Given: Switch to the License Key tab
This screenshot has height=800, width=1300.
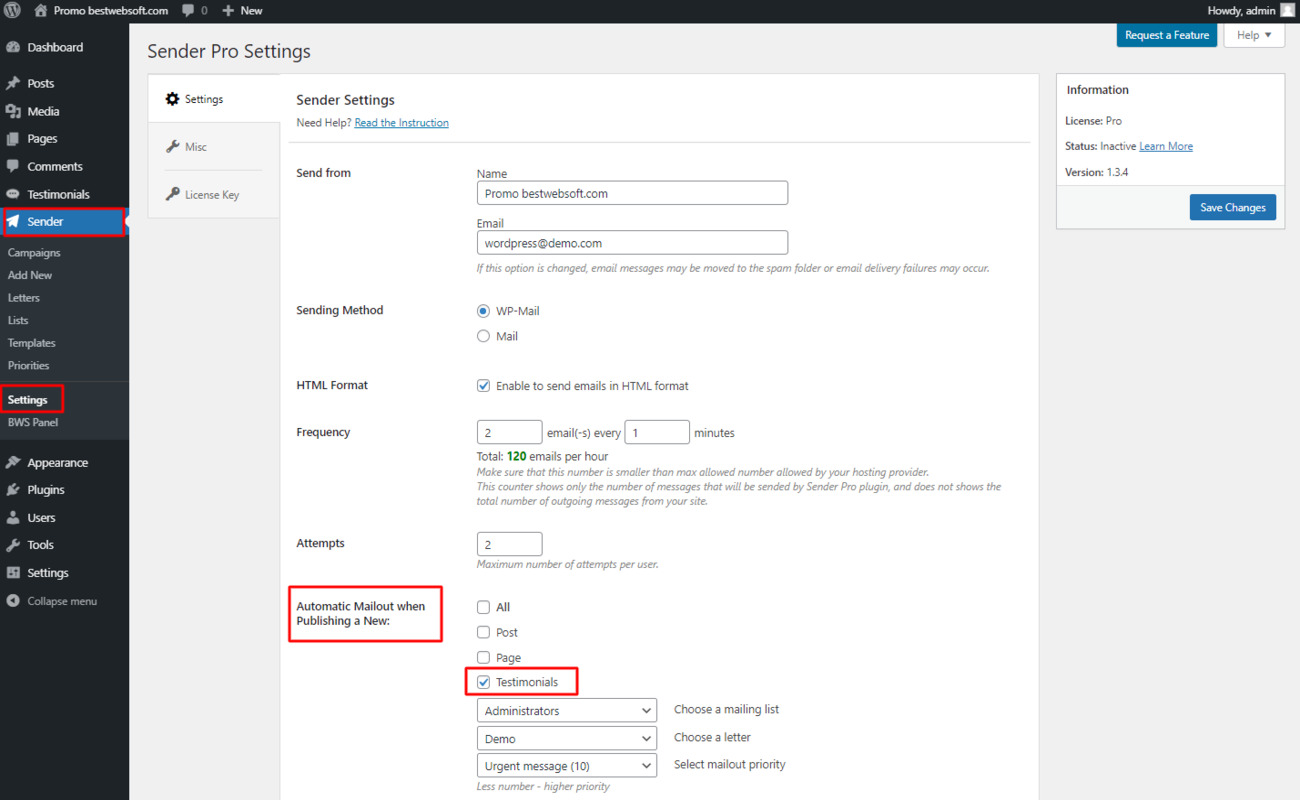Looking at the screenshot, I should pos(214,194).
